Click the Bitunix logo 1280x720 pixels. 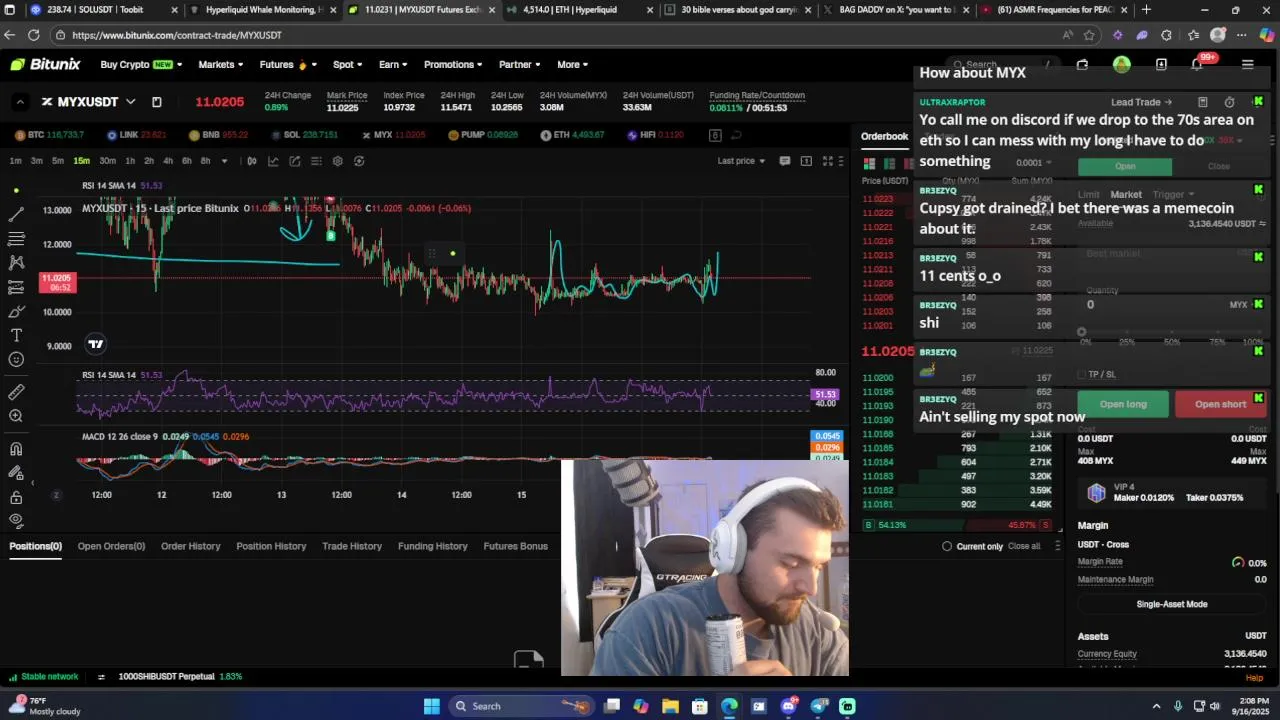pos(45,64)
